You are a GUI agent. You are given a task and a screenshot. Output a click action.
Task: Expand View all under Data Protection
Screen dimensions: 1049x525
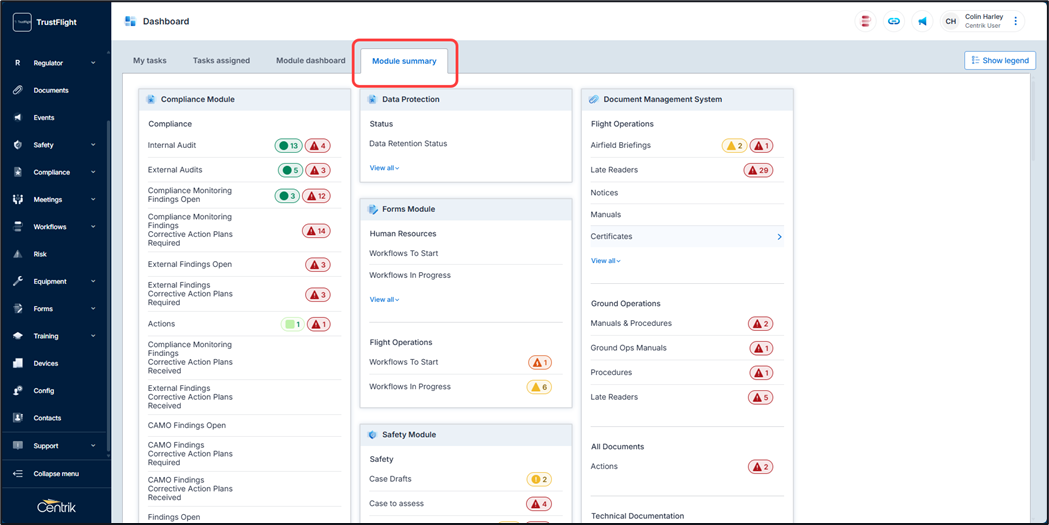pyautogui.click(x=384, y=168)
